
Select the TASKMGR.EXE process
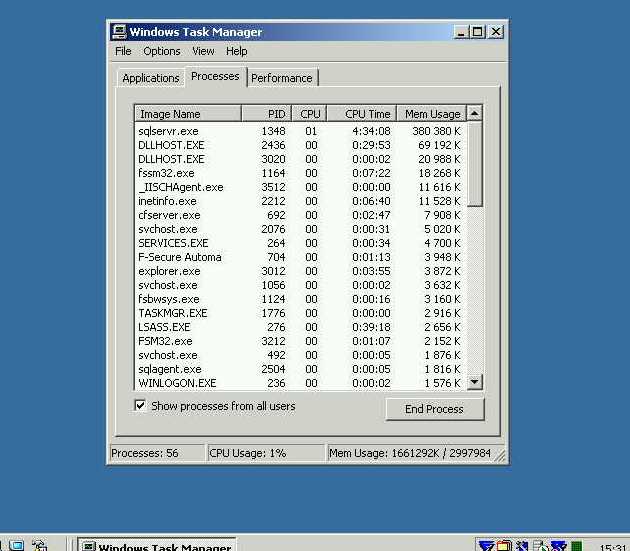(x=300, y=313)
